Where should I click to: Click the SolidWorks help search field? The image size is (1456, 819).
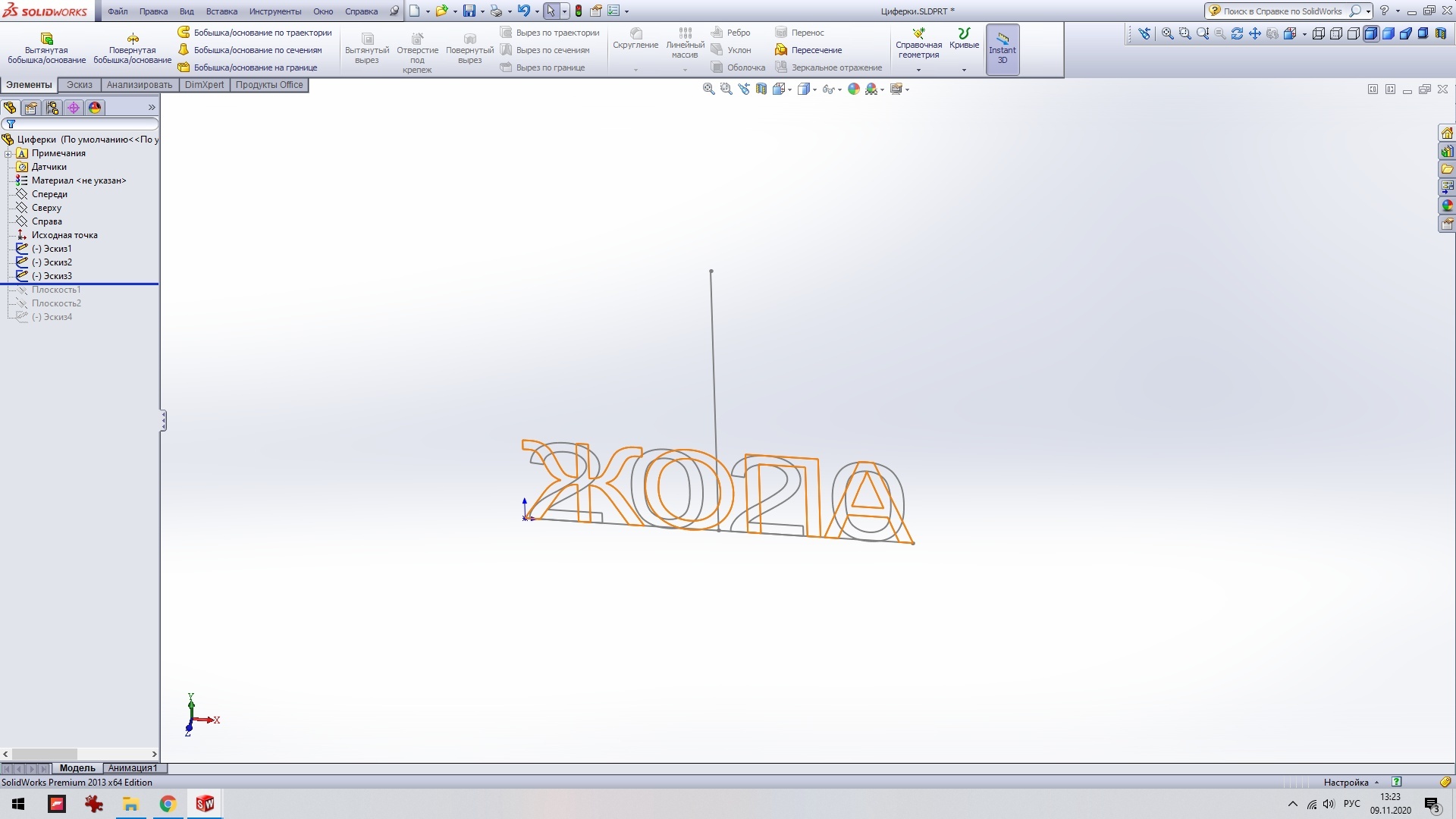coord(1282,11)
